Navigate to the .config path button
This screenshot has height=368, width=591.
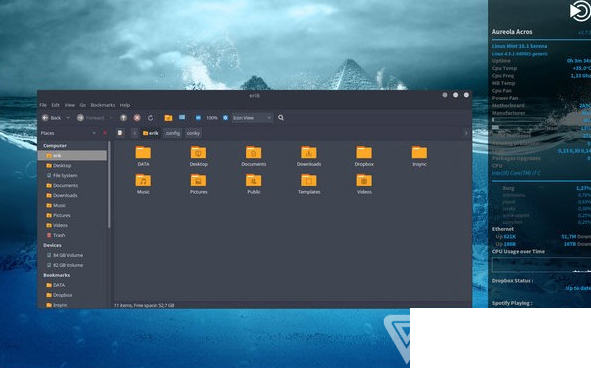[x=172, y=133]
